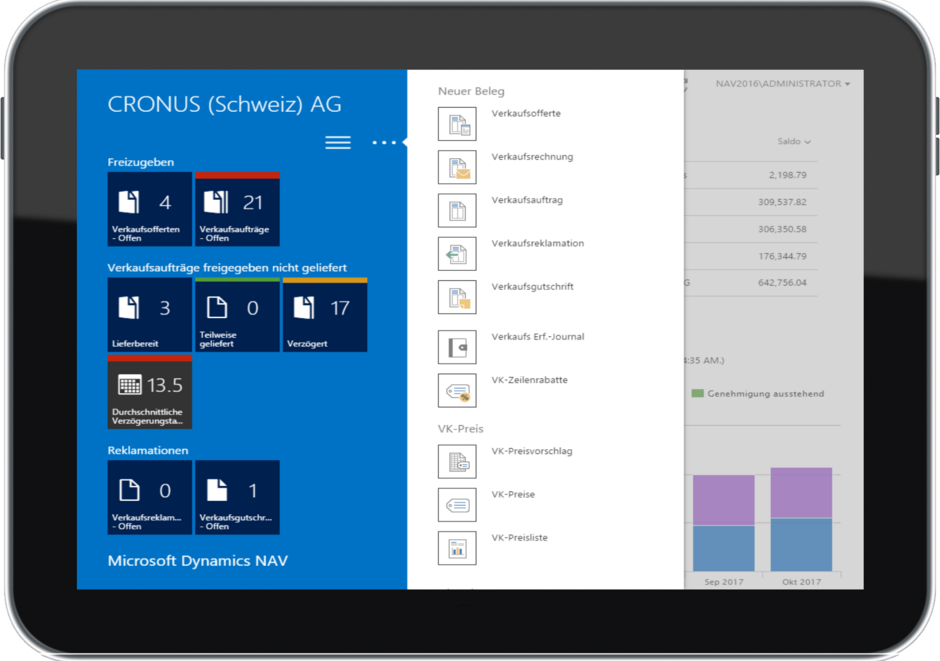Select the VK-Preisvorschlag icon
This screenshot has height=661, width=940.
(x=457, y=460)
